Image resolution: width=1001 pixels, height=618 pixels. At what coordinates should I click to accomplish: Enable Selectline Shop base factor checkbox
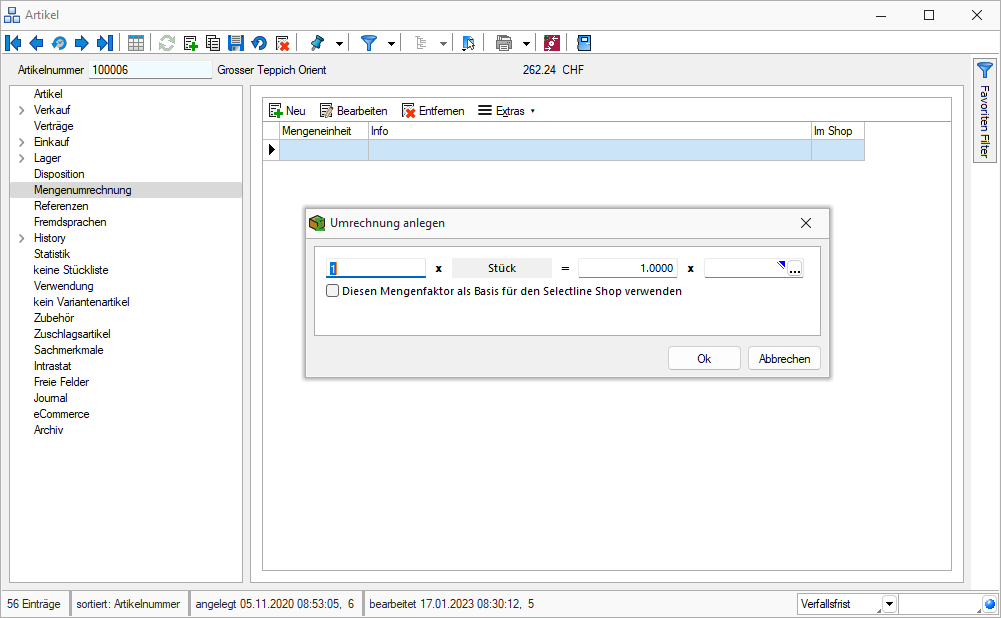tap(333, 291)
